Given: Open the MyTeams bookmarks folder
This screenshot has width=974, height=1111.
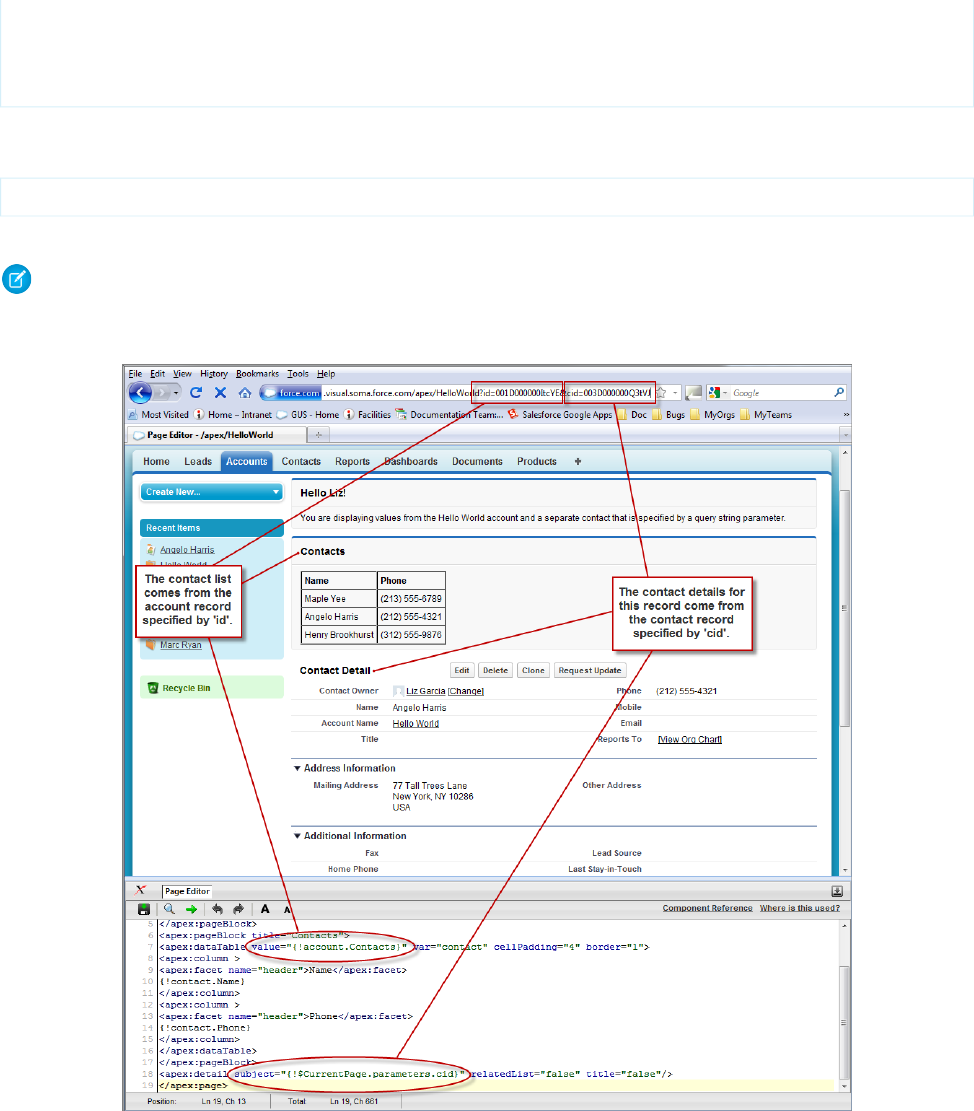Looking at the screenshot, I should (x=766, y=414).
